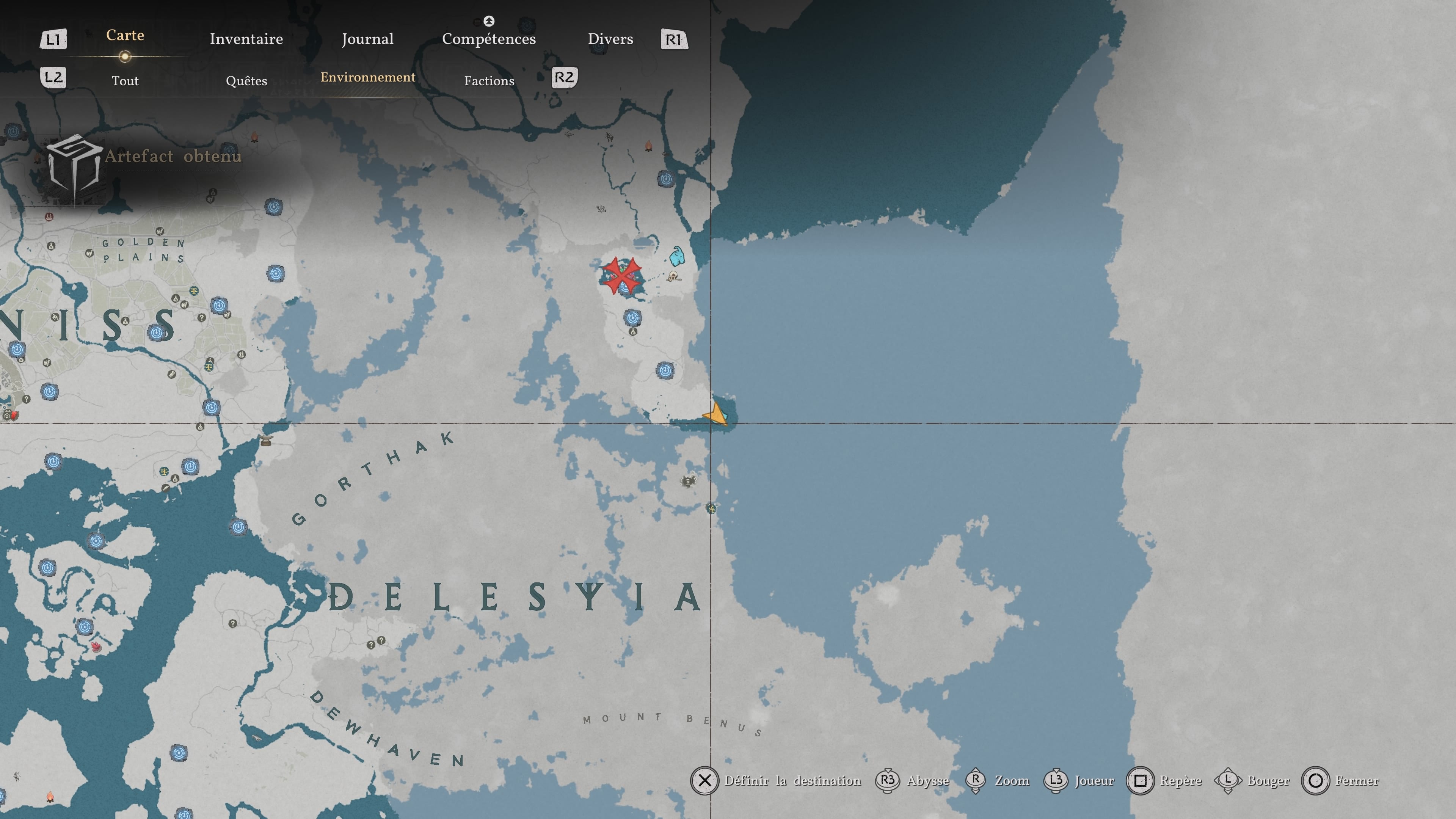This screenshot has height=819, width=1456.
Task: Click the teal scales icon nearest GOLDEN PLAINS
Action: (x=194, y=291)
